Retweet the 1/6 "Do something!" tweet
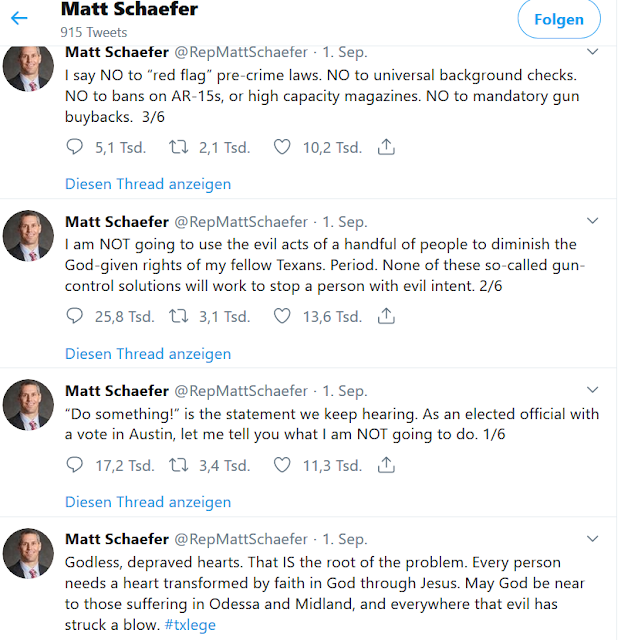The height and width of the screenshot is (640, 621). click(179, 465)
